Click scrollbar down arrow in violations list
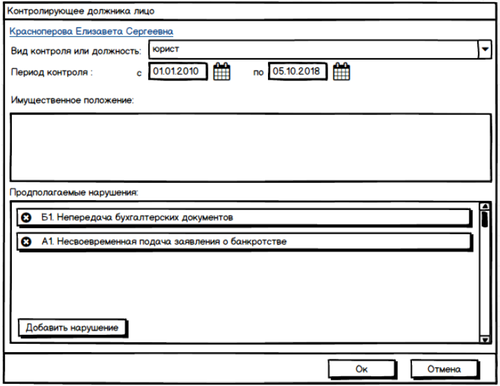The image size is (500, 386). tap(485, 340)
